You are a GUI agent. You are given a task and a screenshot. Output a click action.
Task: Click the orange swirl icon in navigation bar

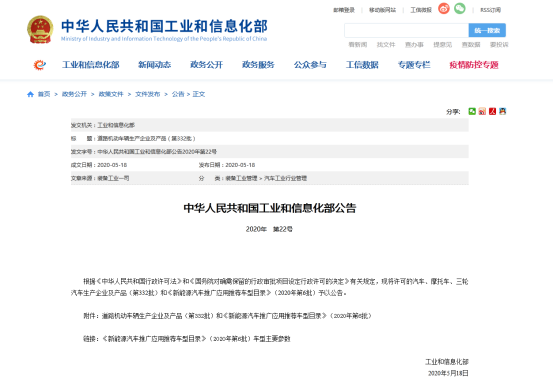[40, 65]
